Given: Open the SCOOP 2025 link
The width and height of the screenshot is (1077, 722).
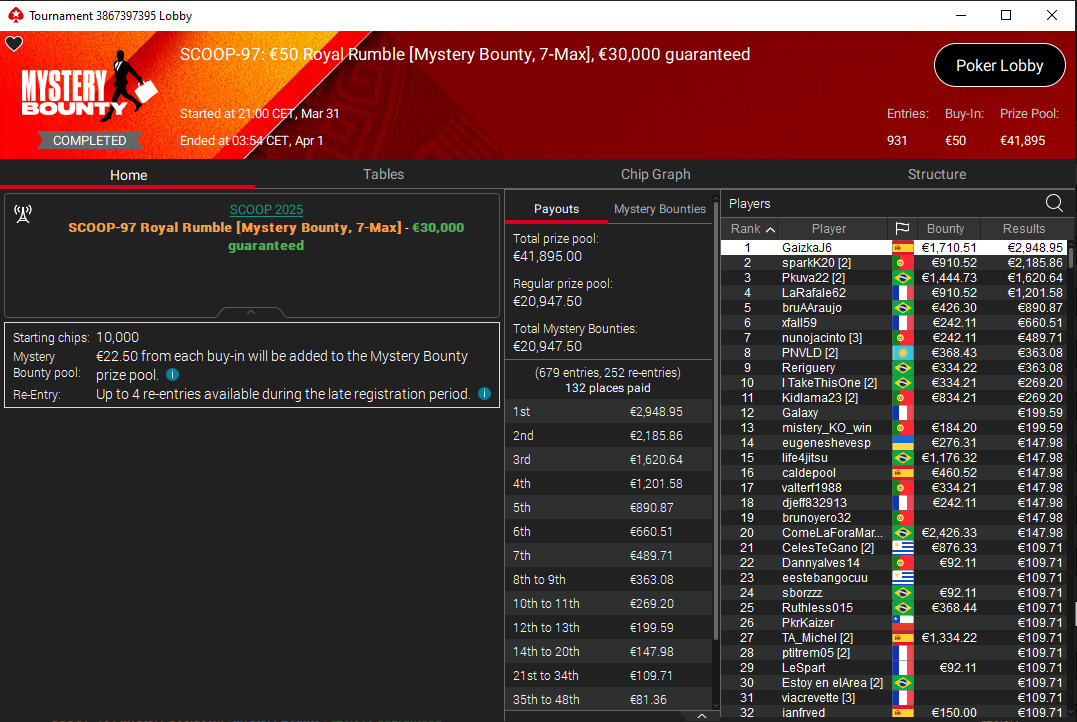Looking at the screenshot, I should (267, 210).
